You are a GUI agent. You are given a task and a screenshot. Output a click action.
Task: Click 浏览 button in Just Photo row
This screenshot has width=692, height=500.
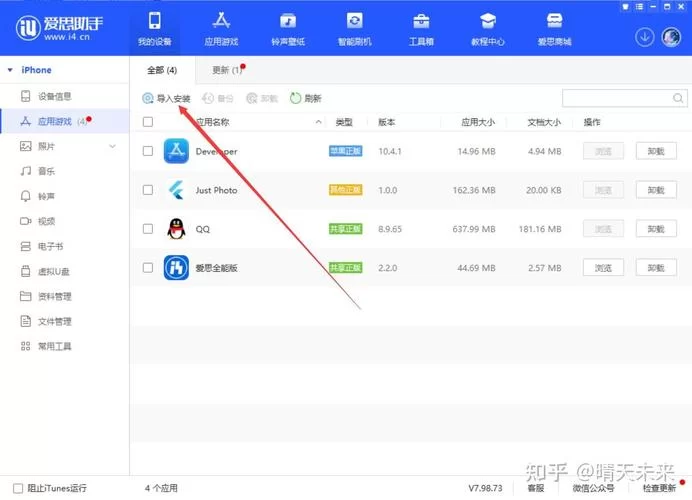(603, 190)
